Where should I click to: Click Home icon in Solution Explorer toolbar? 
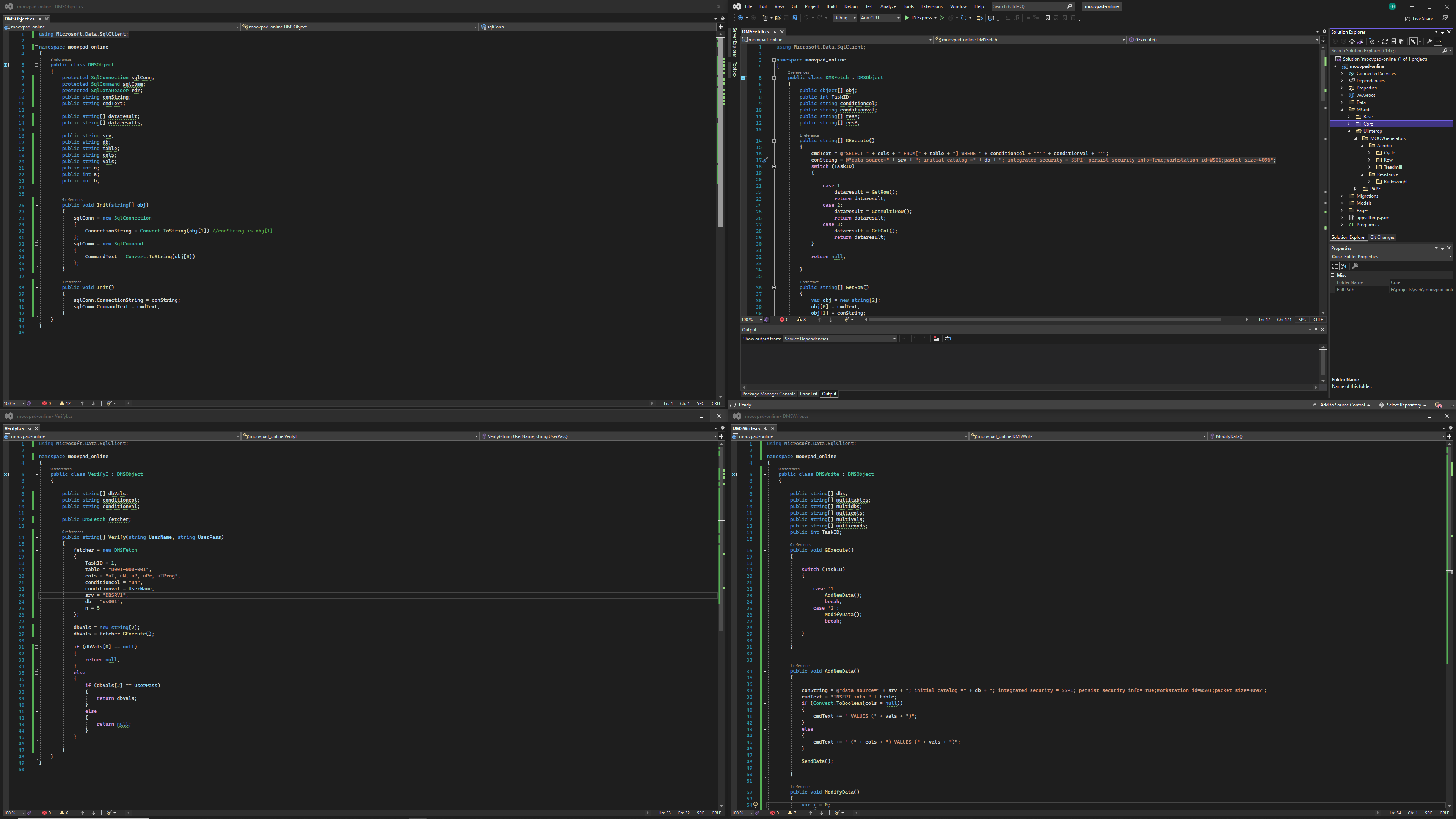[1352, 41]
